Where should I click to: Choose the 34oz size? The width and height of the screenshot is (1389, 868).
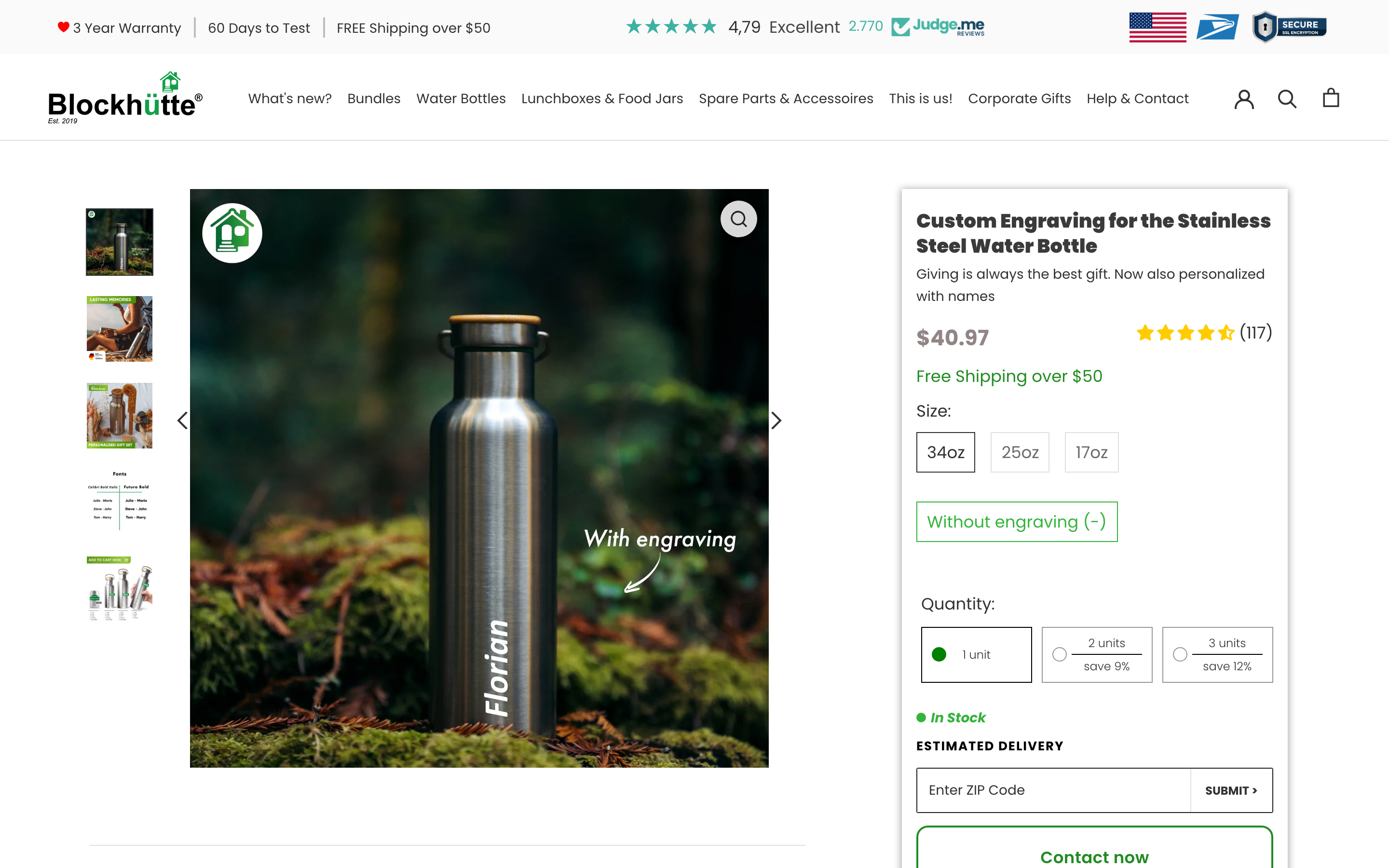(x=945, y=452)
